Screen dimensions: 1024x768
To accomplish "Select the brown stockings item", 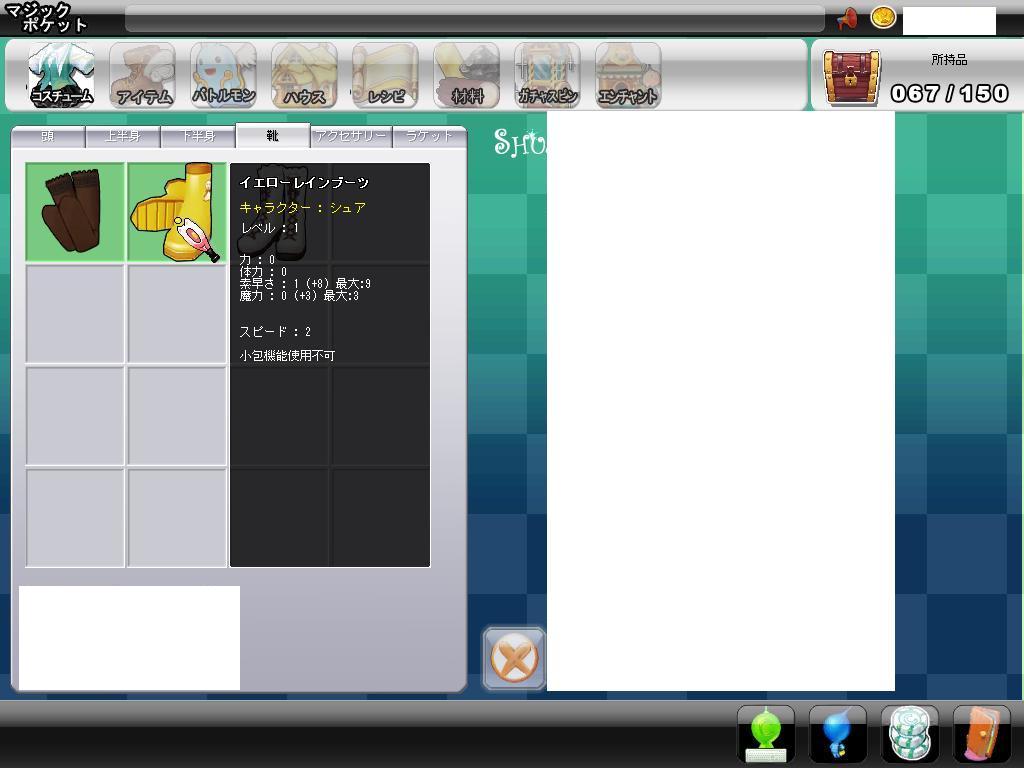I will tap(75, 213).
